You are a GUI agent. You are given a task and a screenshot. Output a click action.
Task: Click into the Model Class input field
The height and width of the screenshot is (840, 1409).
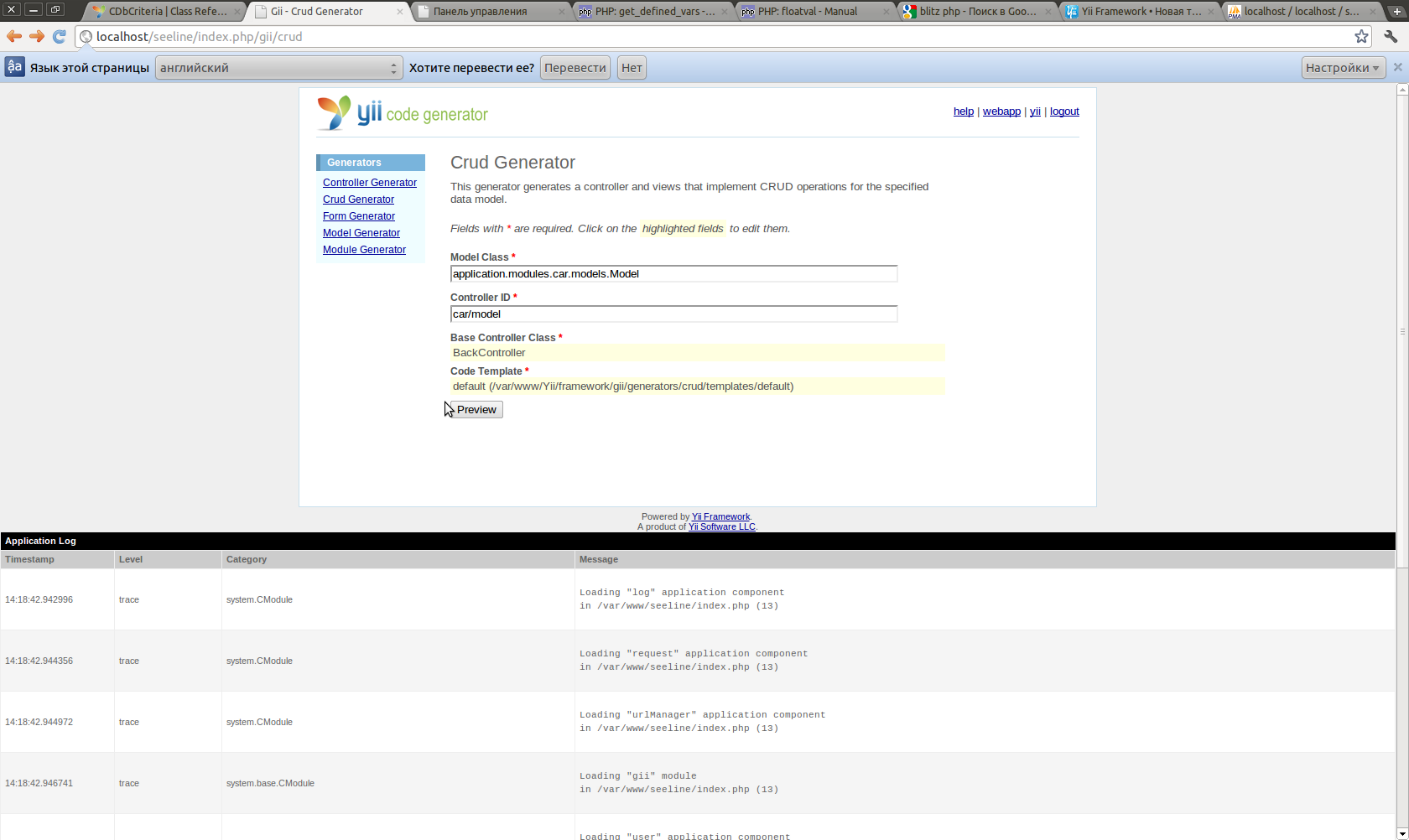point(673,273)
